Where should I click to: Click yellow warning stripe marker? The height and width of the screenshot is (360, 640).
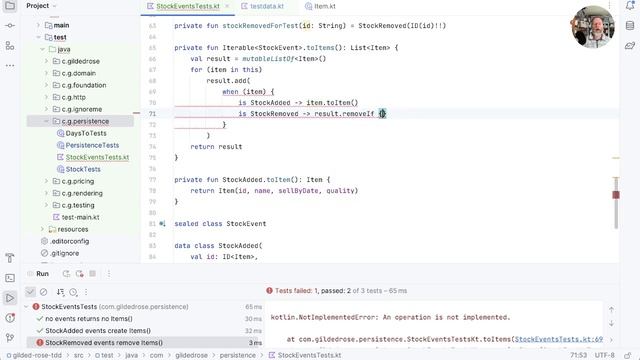tap(616, 158)
